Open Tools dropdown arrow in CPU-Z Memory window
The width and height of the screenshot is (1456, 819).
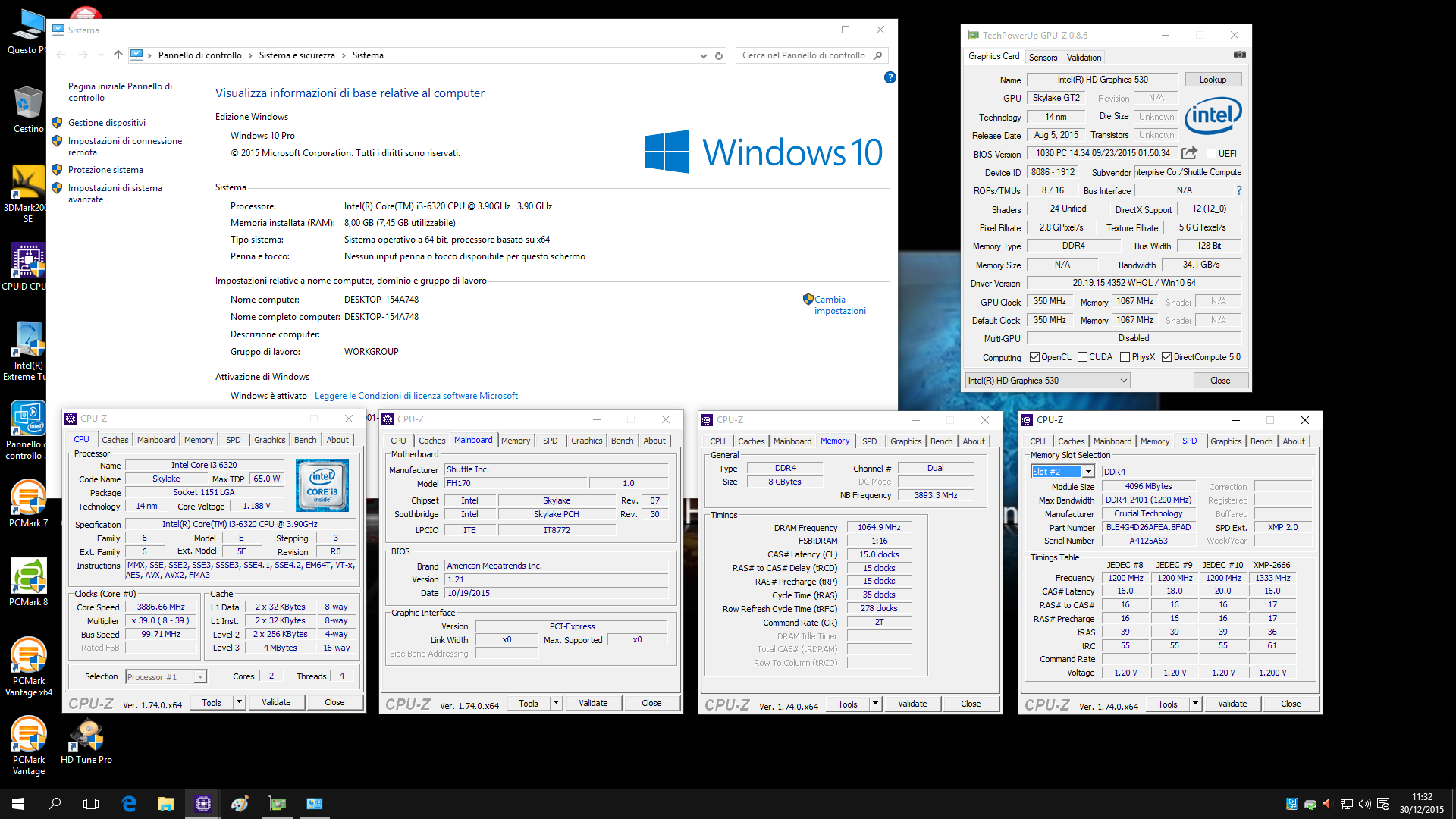[x=875, y=704]
